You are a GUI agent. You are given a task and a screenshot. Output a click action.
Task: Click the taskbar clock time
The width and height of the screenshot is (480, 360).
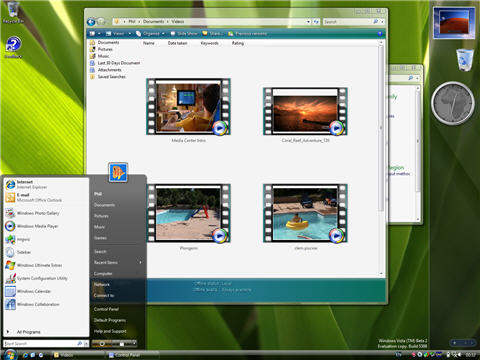pos(471,355)
